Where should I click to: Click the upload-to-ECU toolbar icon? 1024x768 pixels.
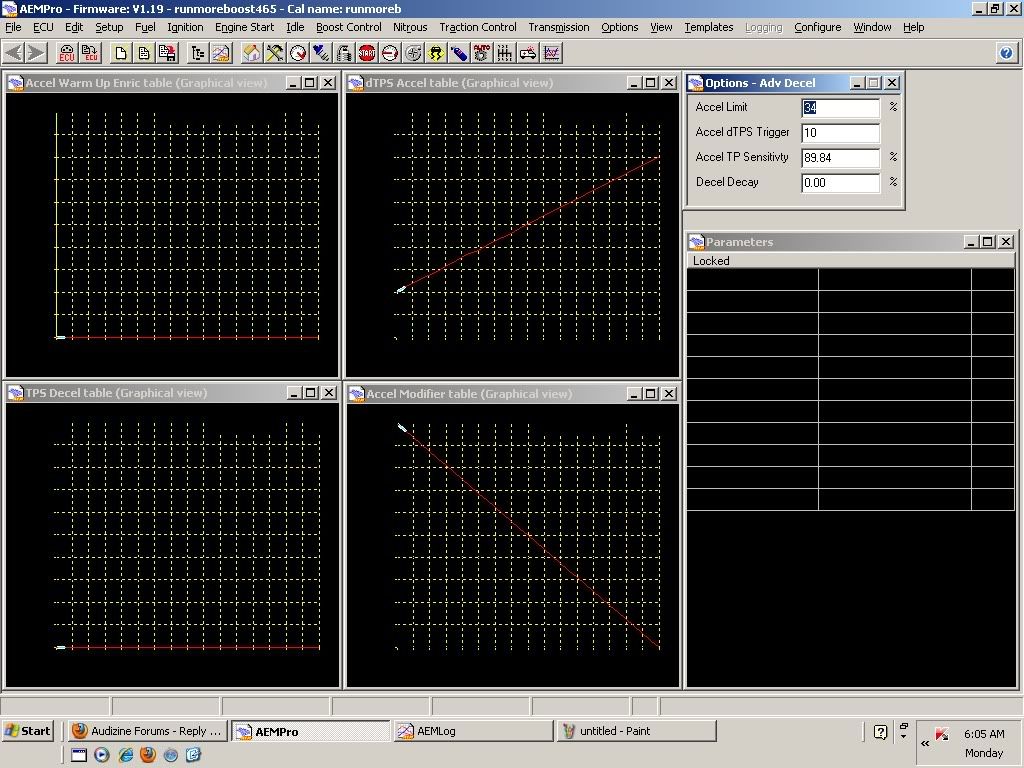(x=90, y=53)
